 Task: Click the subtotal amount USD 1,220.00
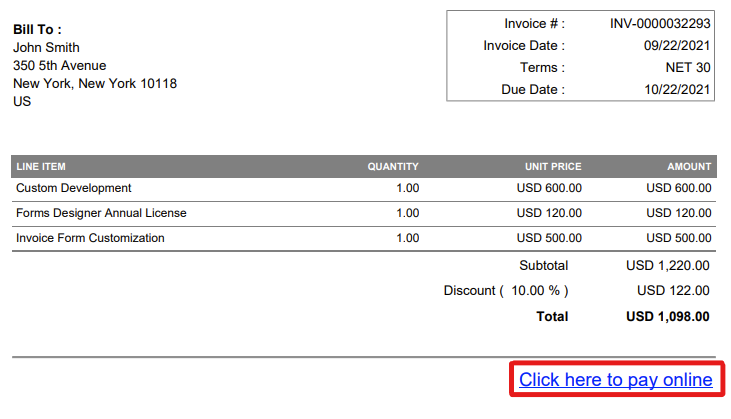coord(667,266)
